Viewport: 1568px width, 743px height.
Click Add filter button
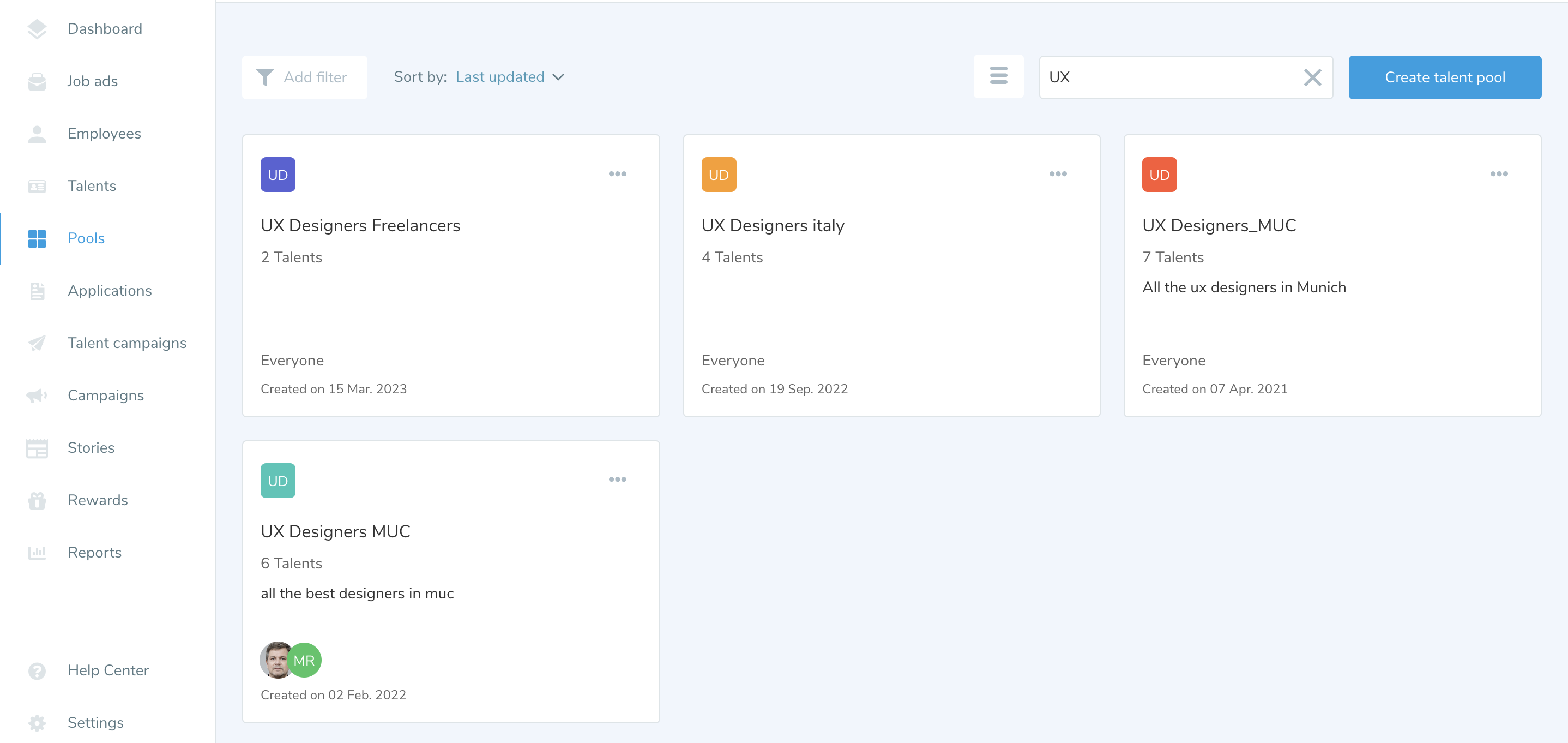[304, 77]
